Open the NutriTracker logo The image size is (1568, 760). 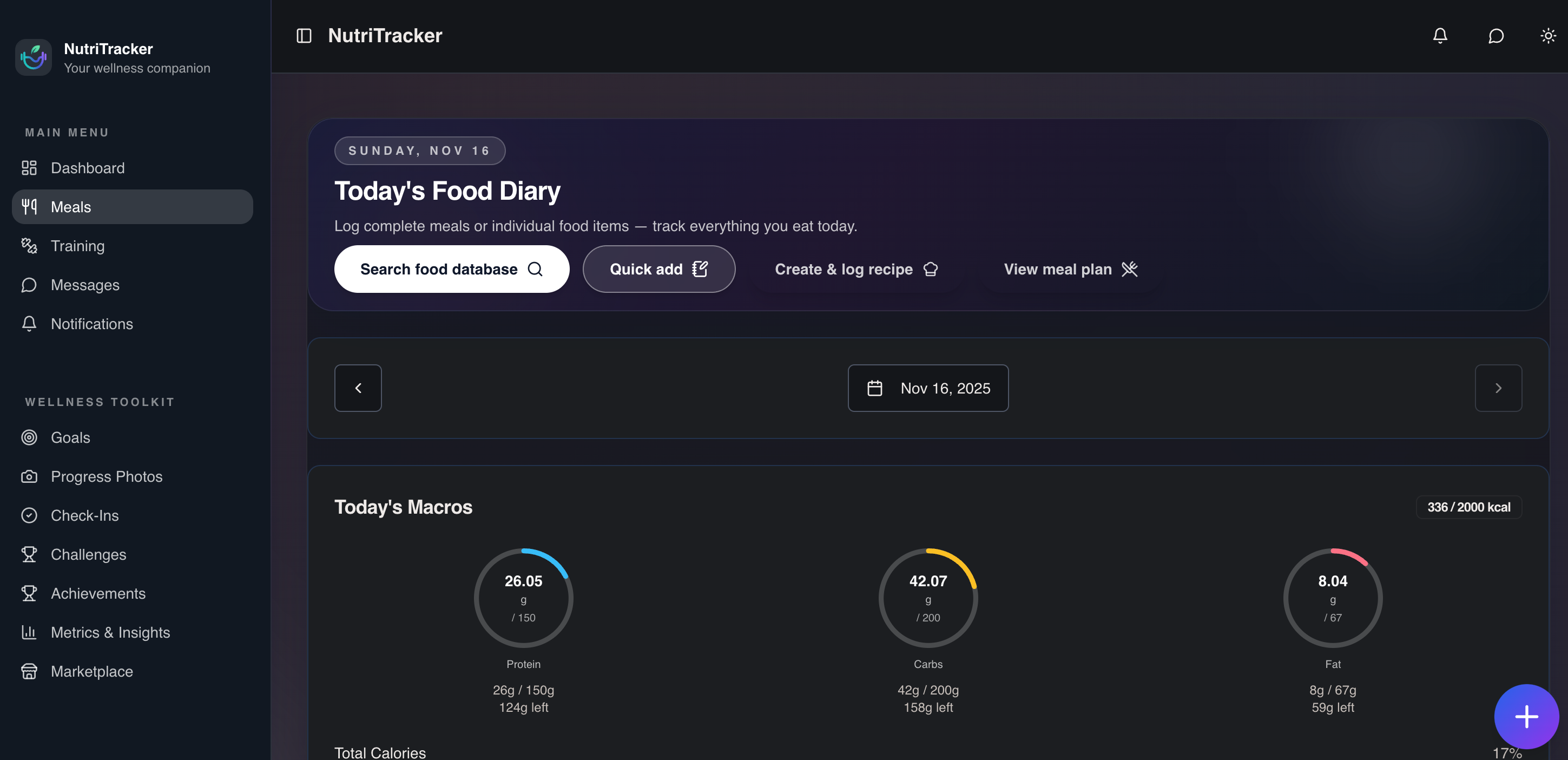click(x=34, y=57)
